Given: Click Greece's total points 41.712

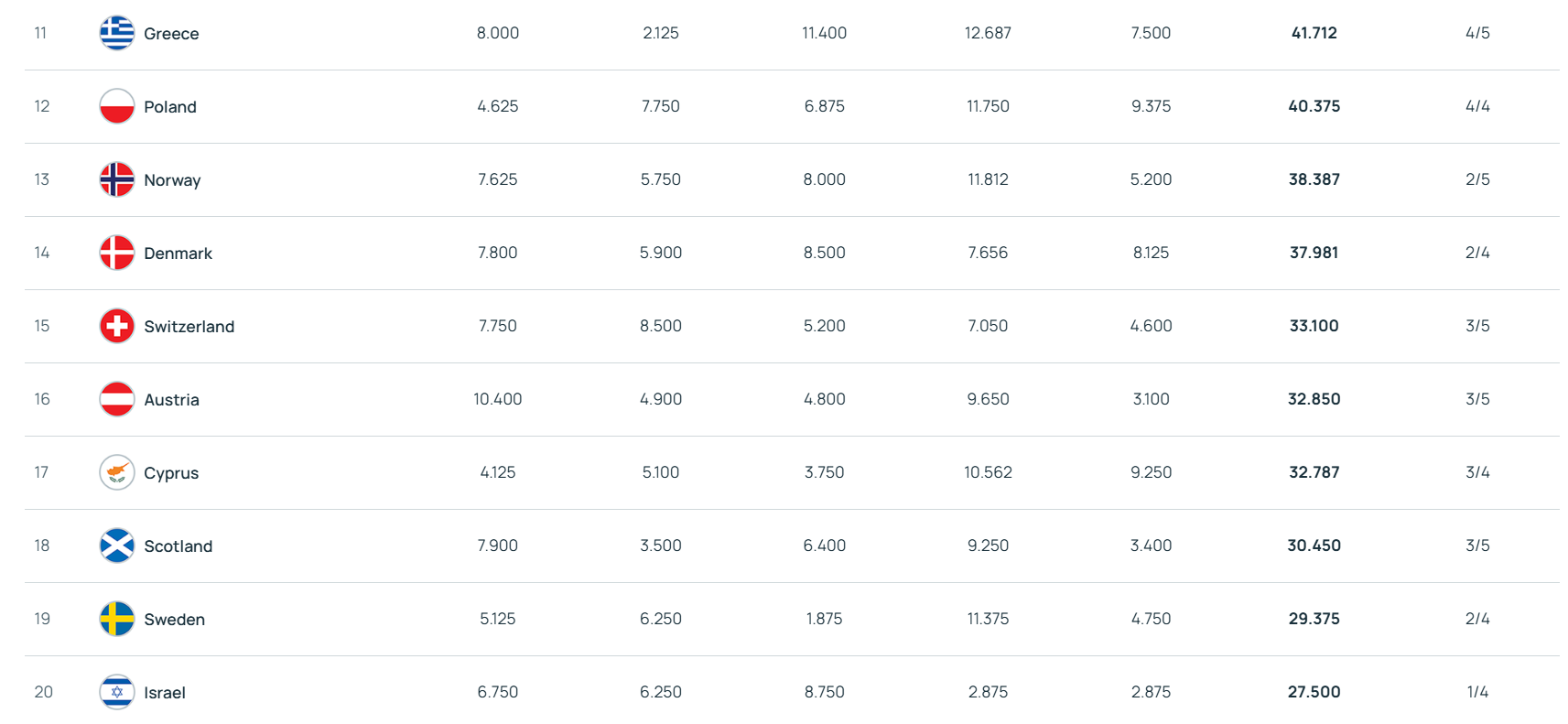Looking at the screenshot, I should [x=1314, y=33].
